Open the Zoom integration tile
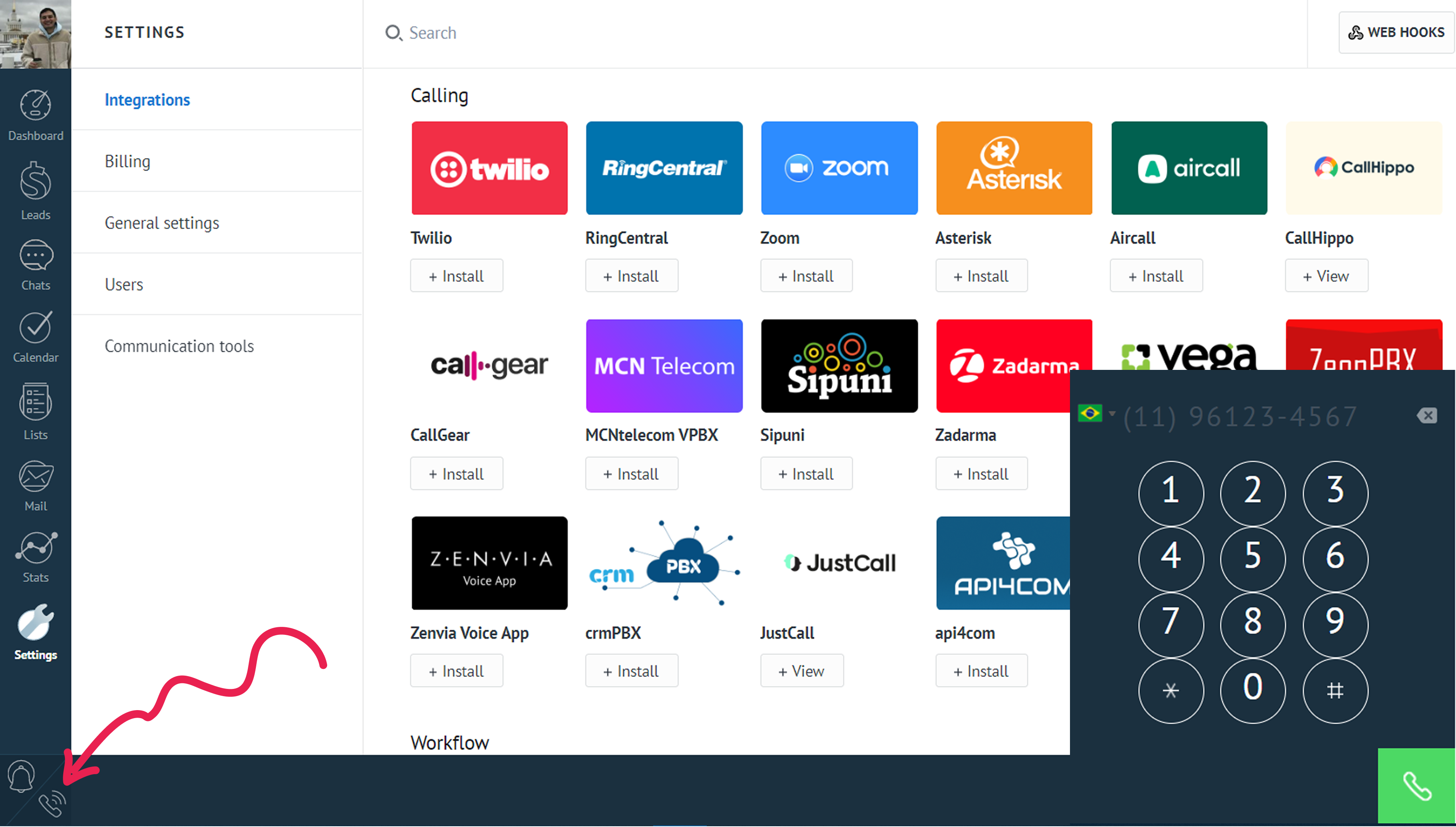Screen dimensions: 1456x827 point(839,168)
